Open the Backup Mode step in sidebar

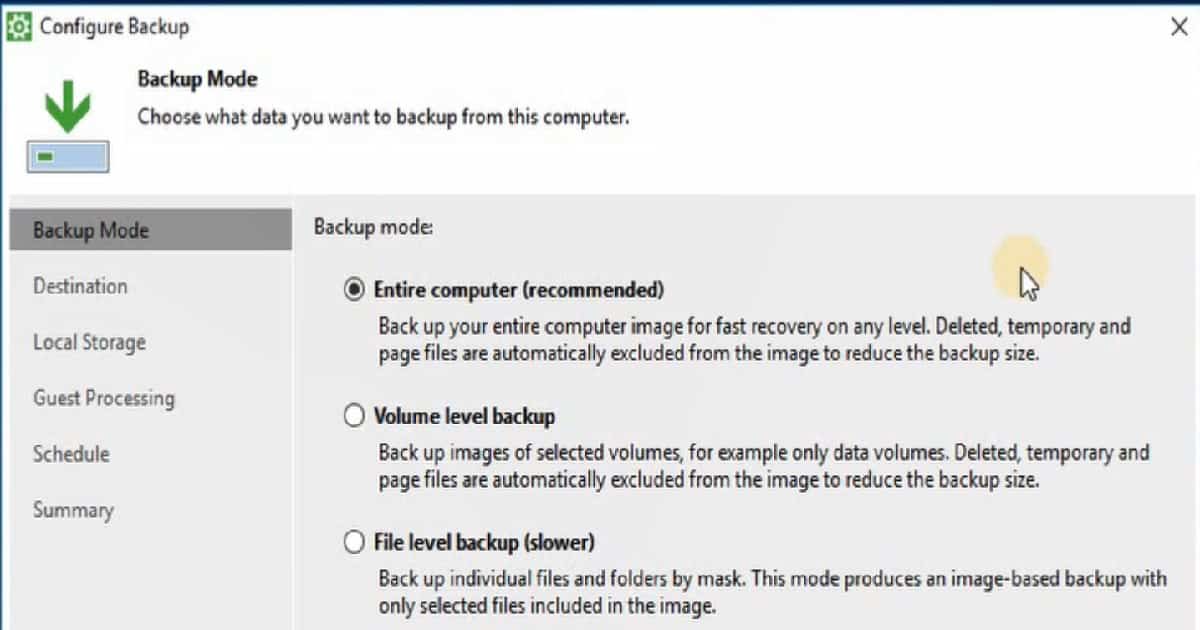[x=151, y=231]
